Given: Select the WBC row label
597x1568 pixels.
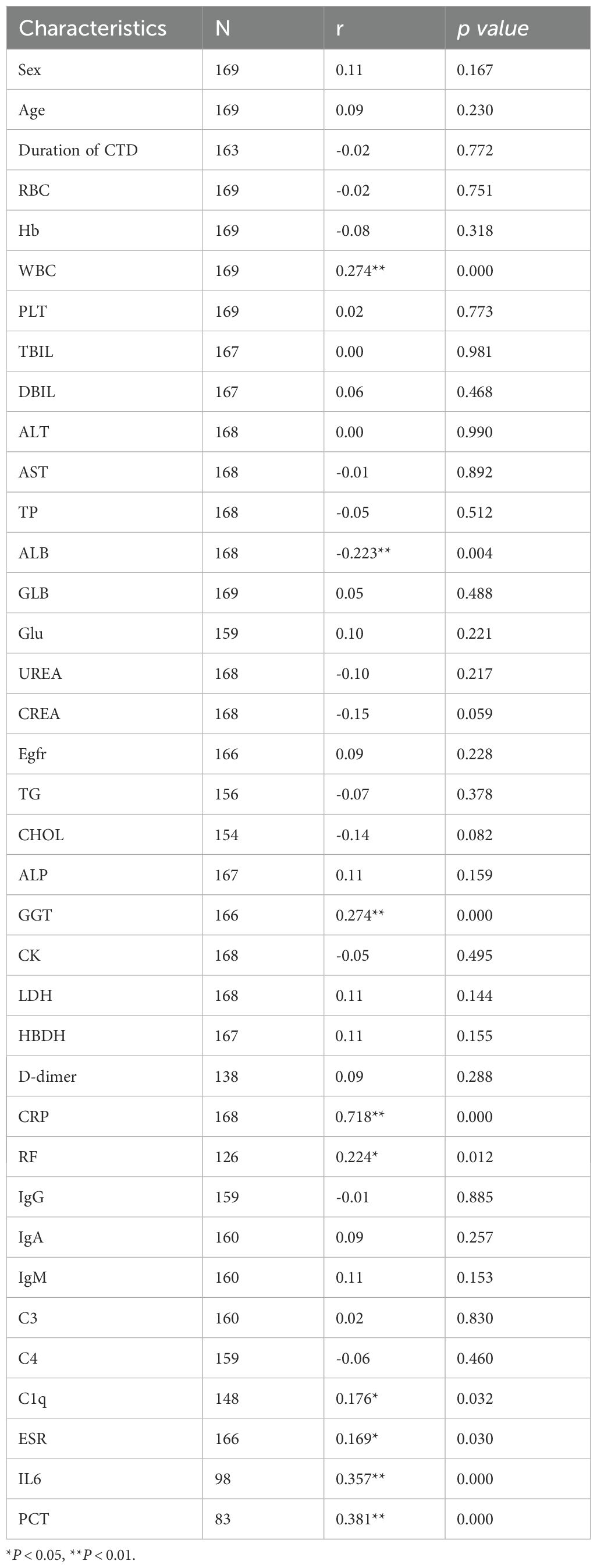Looking at the screenshot, I should click(37, 271).
